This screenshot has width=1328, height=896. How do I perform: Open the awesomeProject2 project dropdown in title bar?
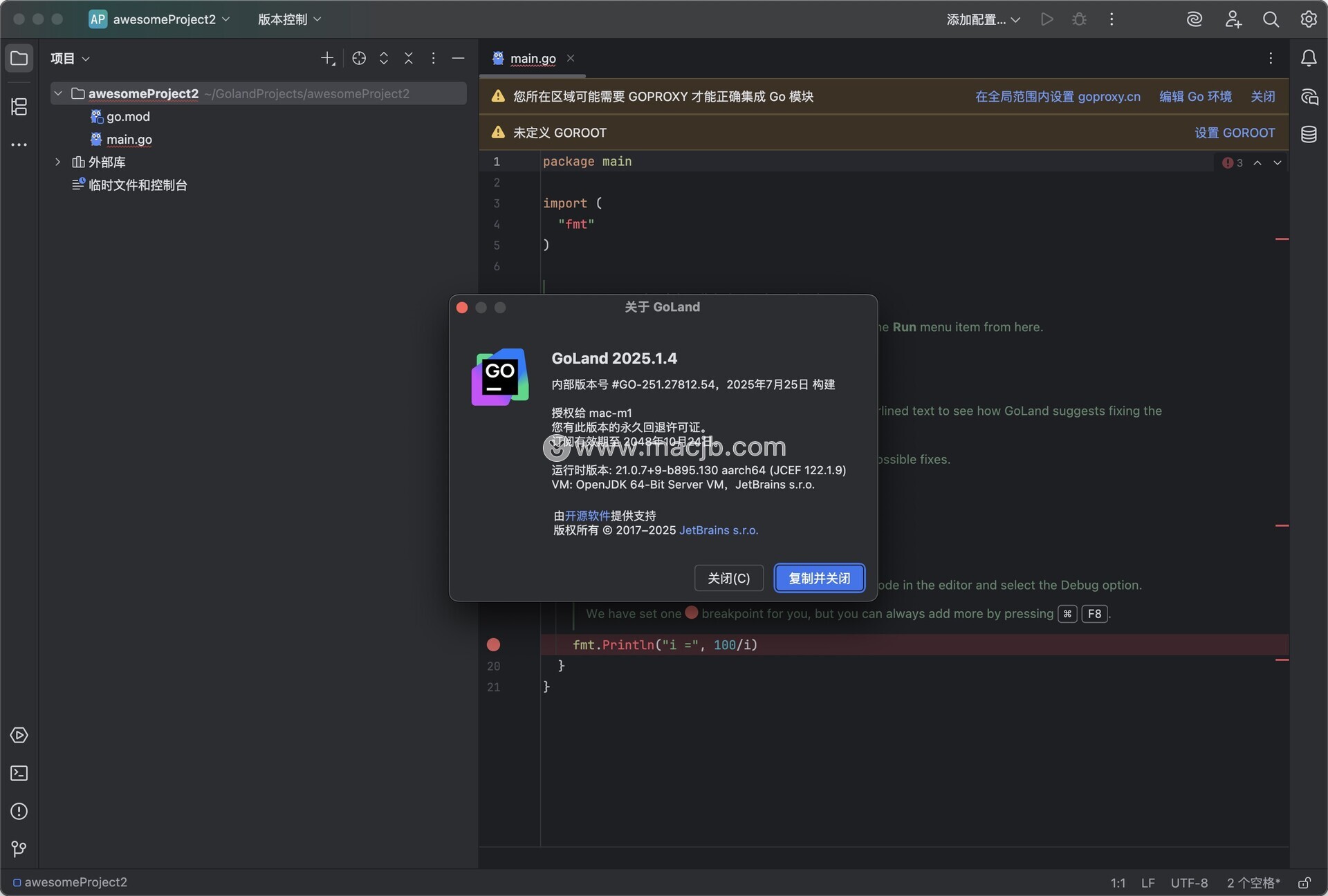point(160,19)
